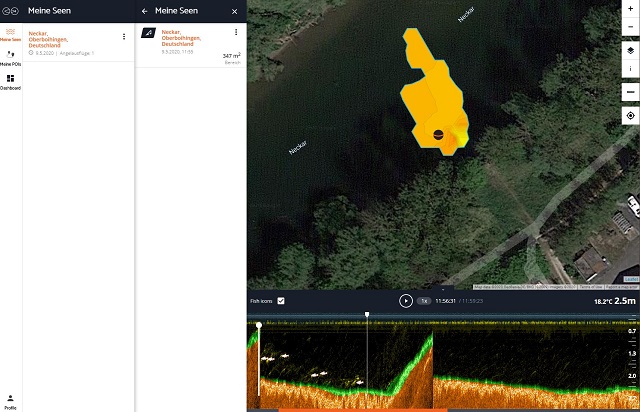This screenshot has width=640, height=412.
Task: Click the circled back-arrow icon in the header
Action: (6, 11)
